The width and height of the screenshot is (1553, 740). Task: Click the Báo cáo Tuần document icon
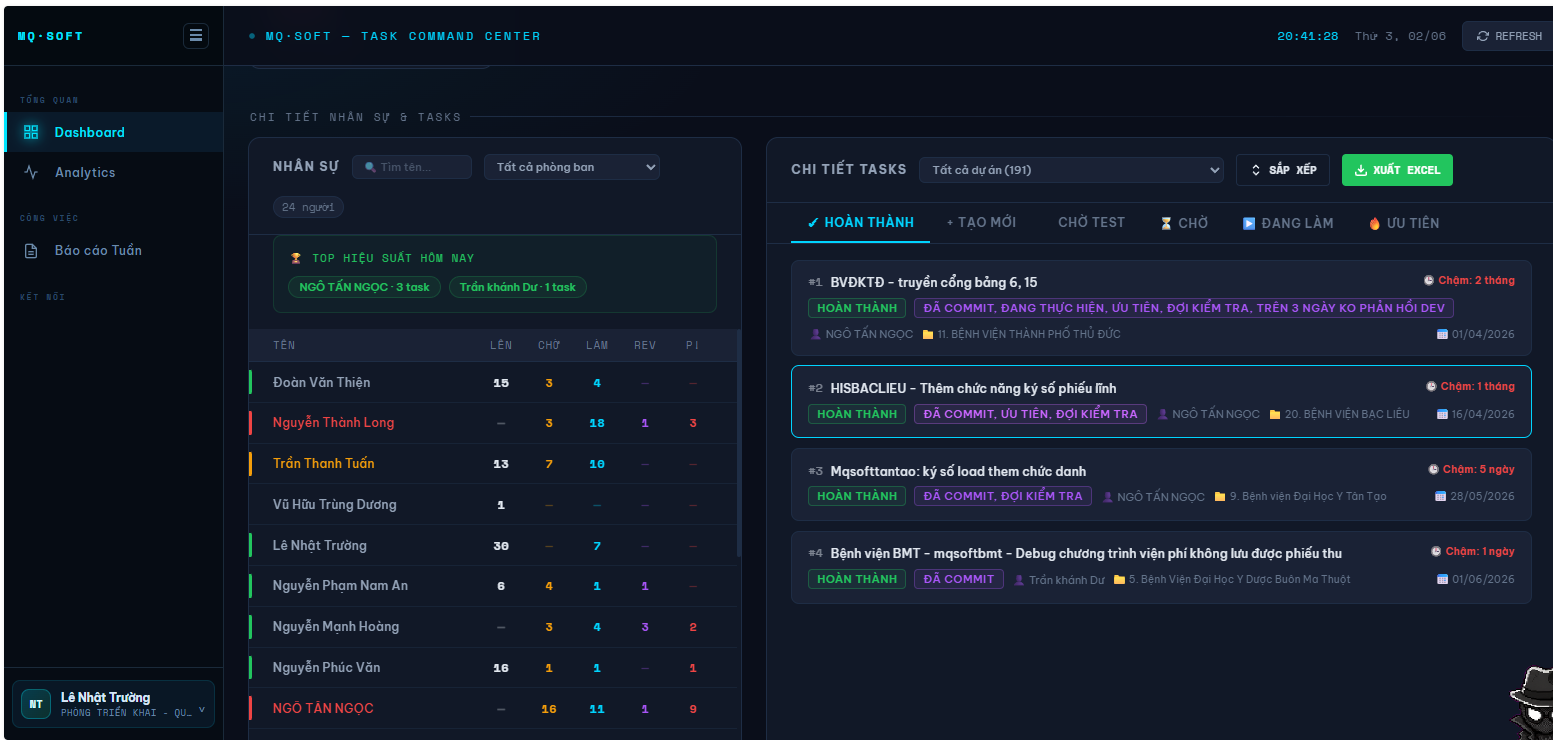tap(31, 250)
